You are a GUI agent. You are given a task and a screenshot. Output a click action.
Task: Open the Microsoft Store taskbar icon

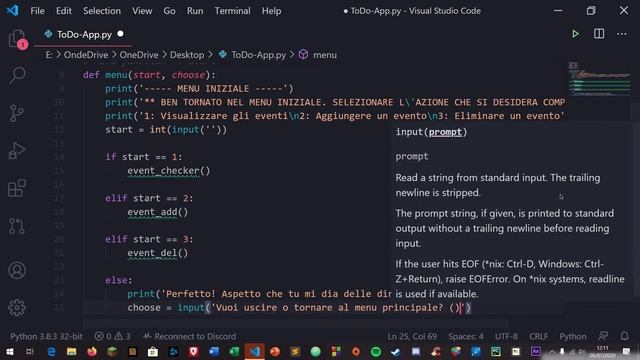153,351
